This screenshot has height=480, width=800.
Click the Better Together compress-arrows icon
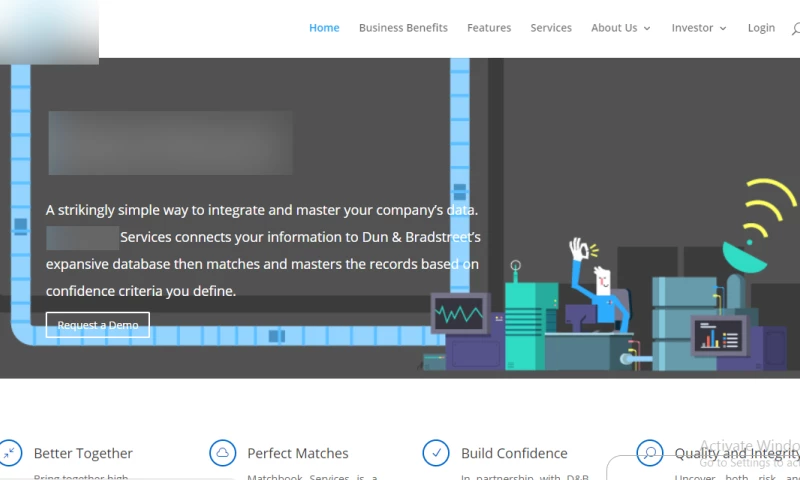pos(9,452)
